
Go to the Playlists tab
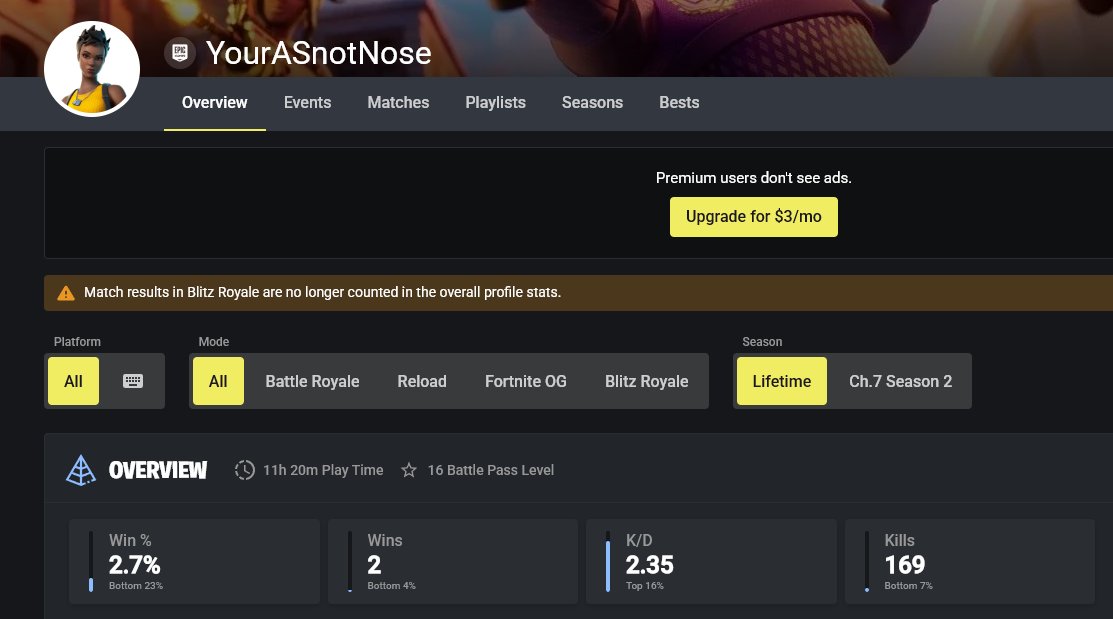pos(495,102)
